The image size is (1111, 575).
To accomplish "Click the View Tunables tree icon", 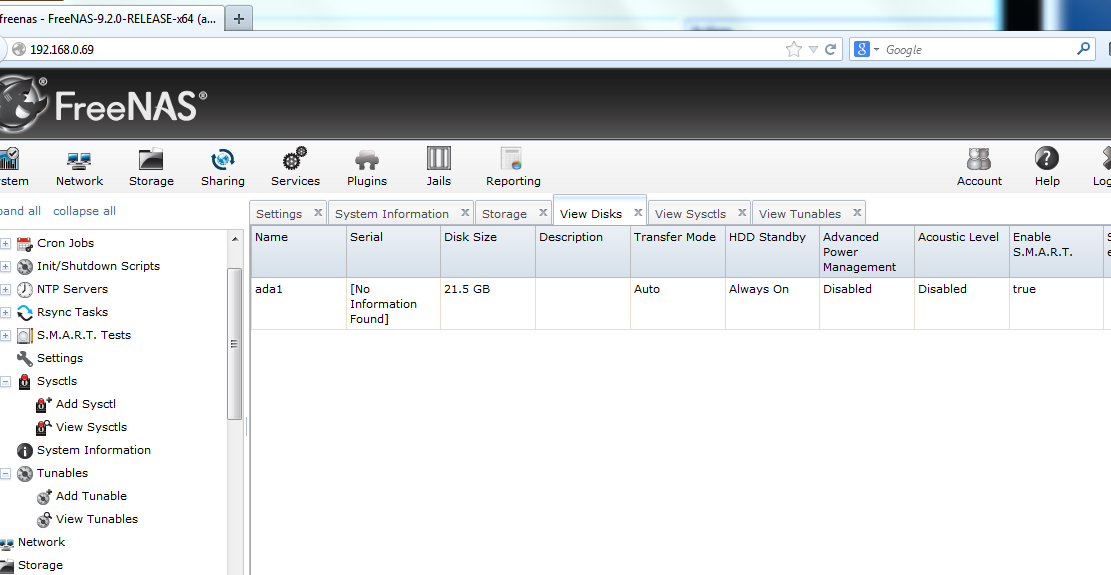I will point(44,520).
